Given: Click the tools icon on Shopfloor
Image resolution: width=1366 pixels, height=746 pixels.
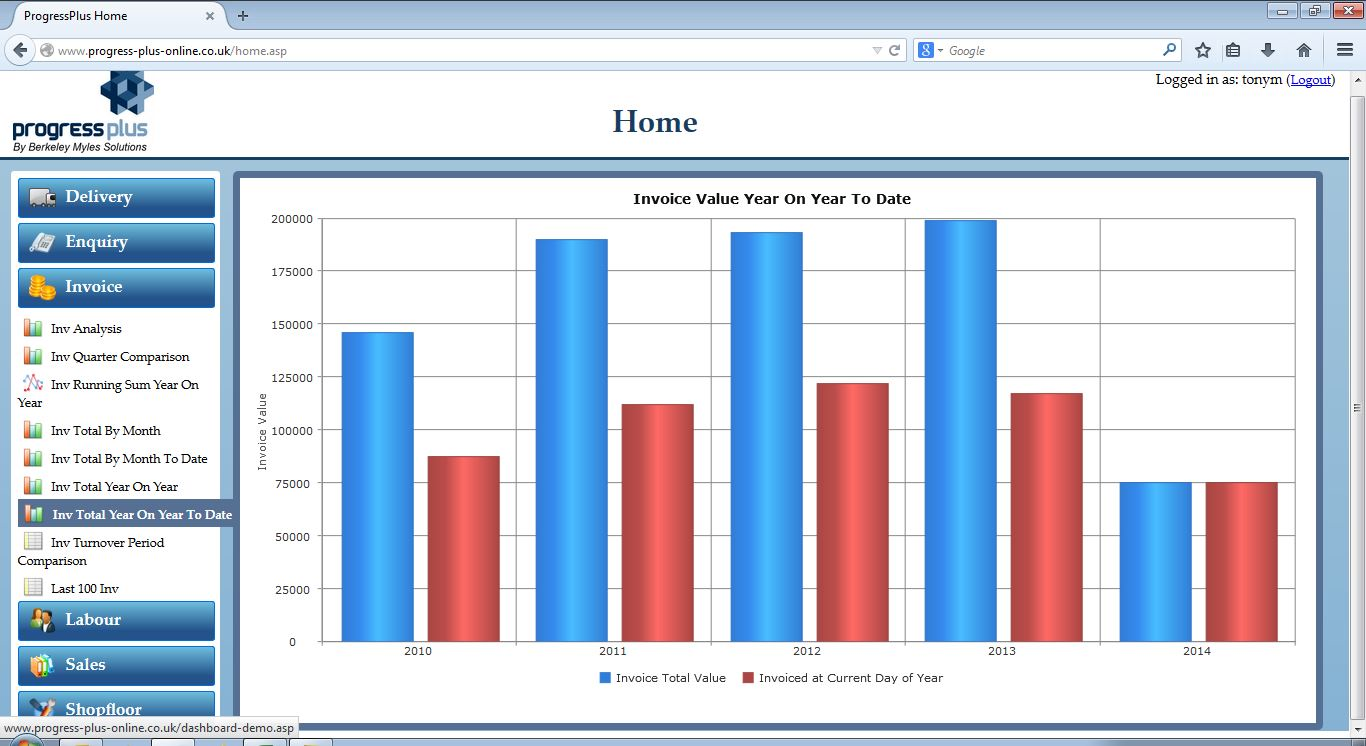Looking at the screenshot, I should 42,709.
